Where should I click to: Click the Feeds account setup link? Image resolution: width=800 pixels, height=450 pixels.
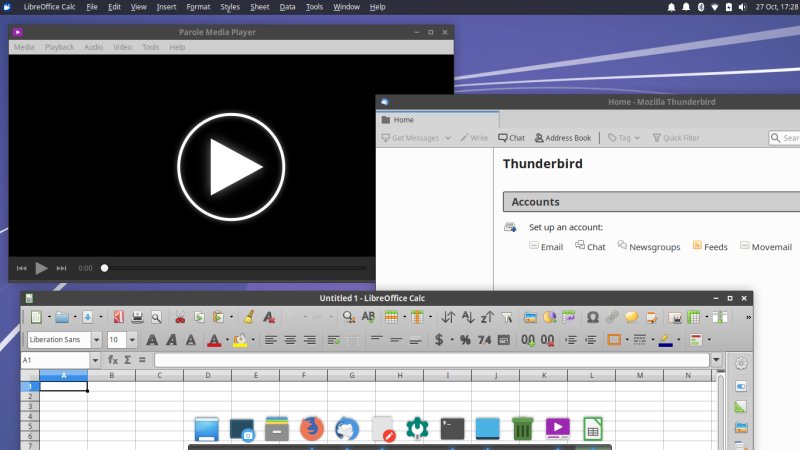pyautogui.click(x=710, y=246)
